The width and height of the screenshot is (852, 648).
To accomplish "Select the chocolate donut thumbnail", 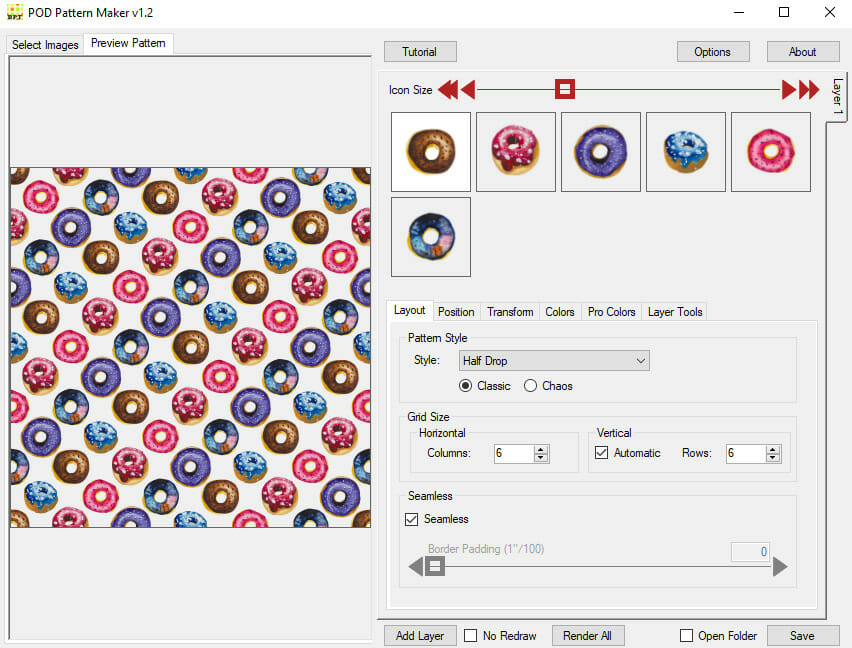I will [431, 152].
